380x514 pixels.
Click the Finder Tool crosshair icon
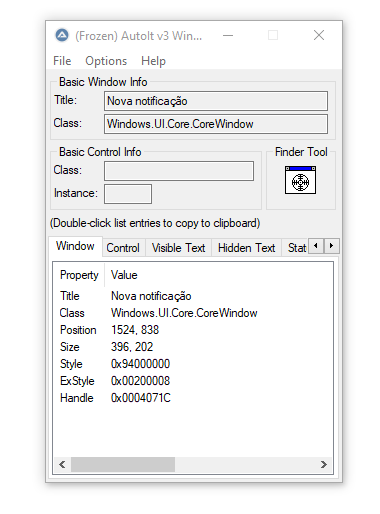[300, 180]
